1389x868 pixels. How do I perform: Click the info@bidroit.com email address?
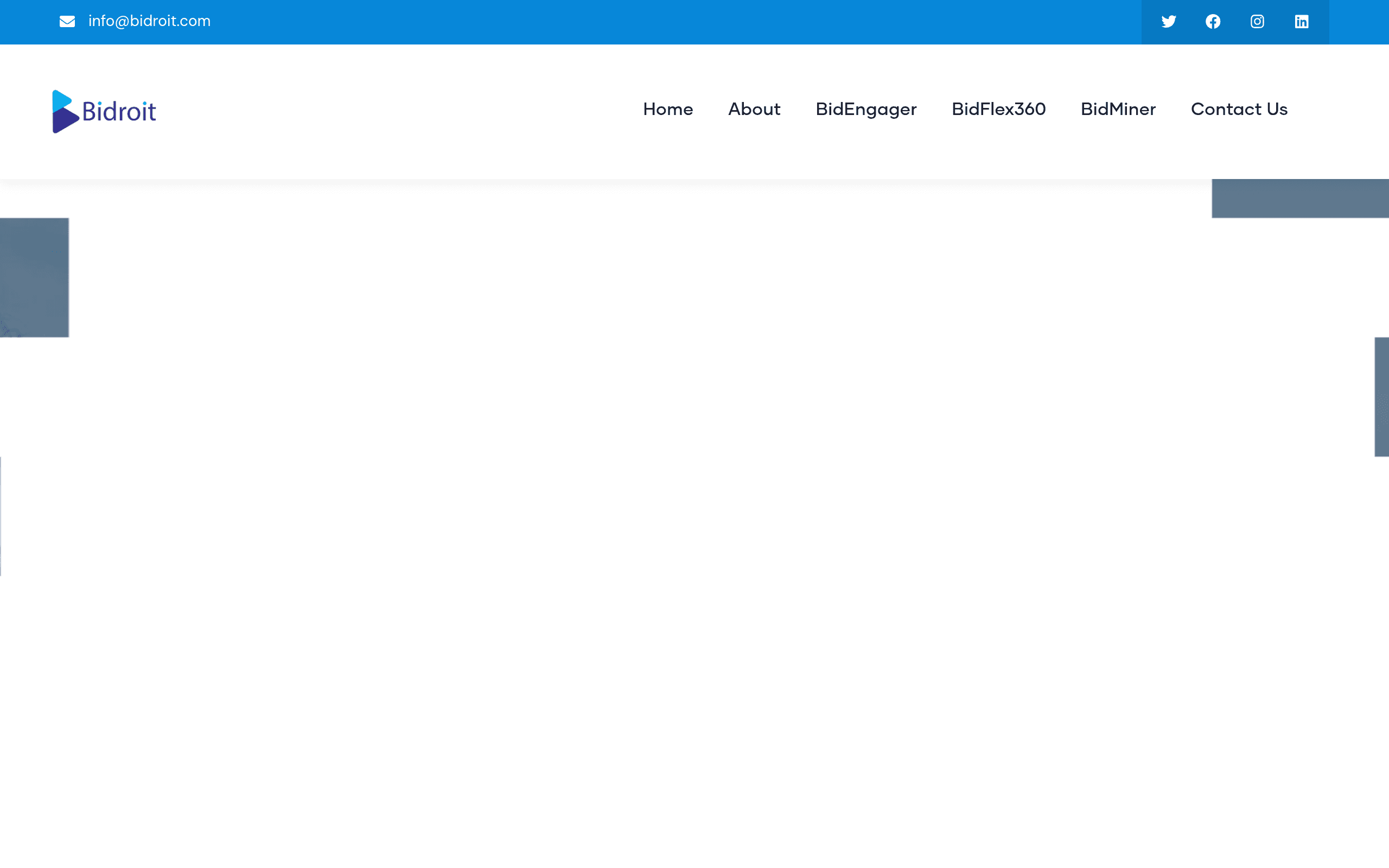click(x=149, y=21)
